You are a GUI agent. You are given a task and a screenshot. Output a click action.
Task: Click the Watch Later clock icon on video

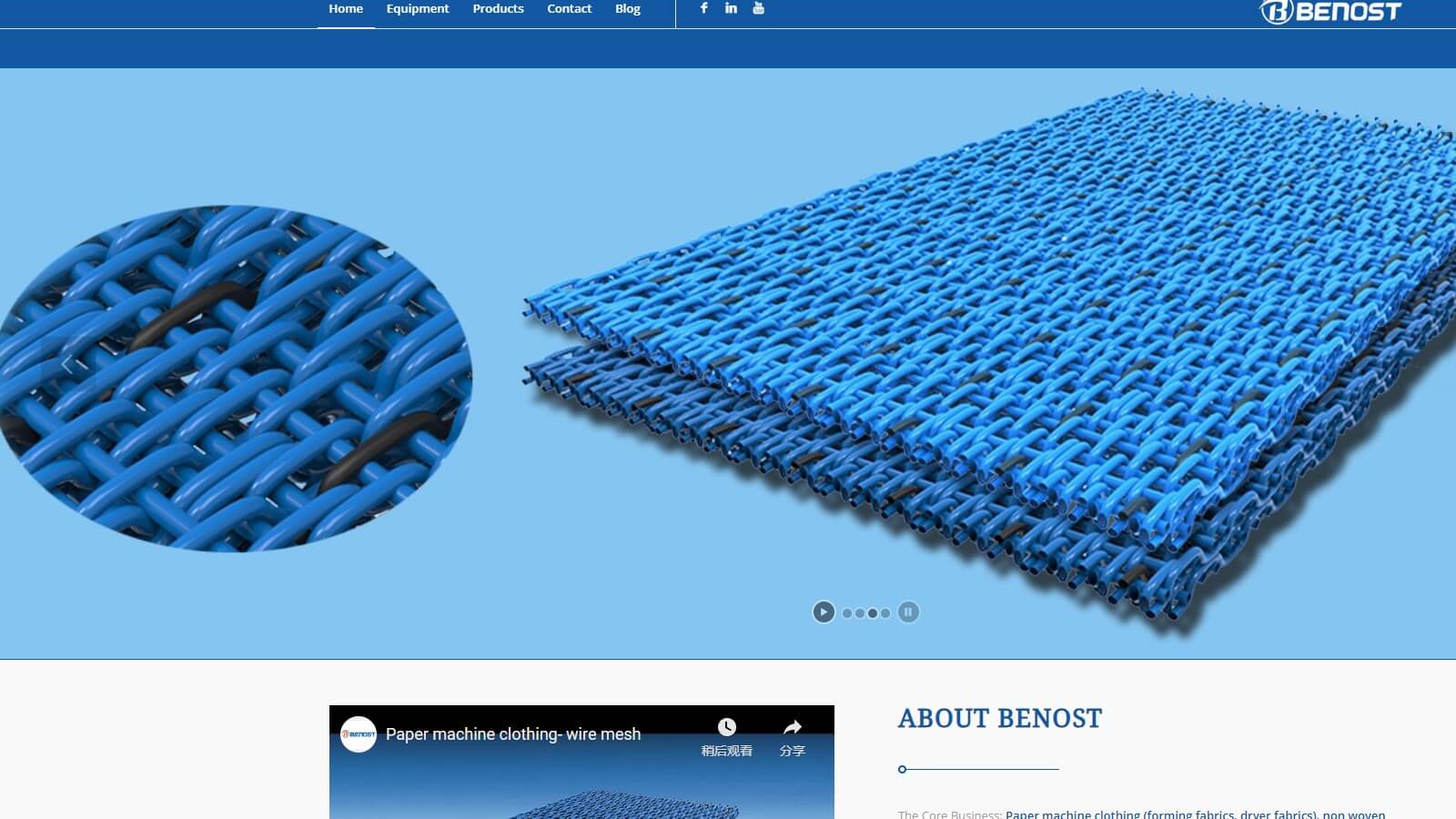tap(726, 728)
